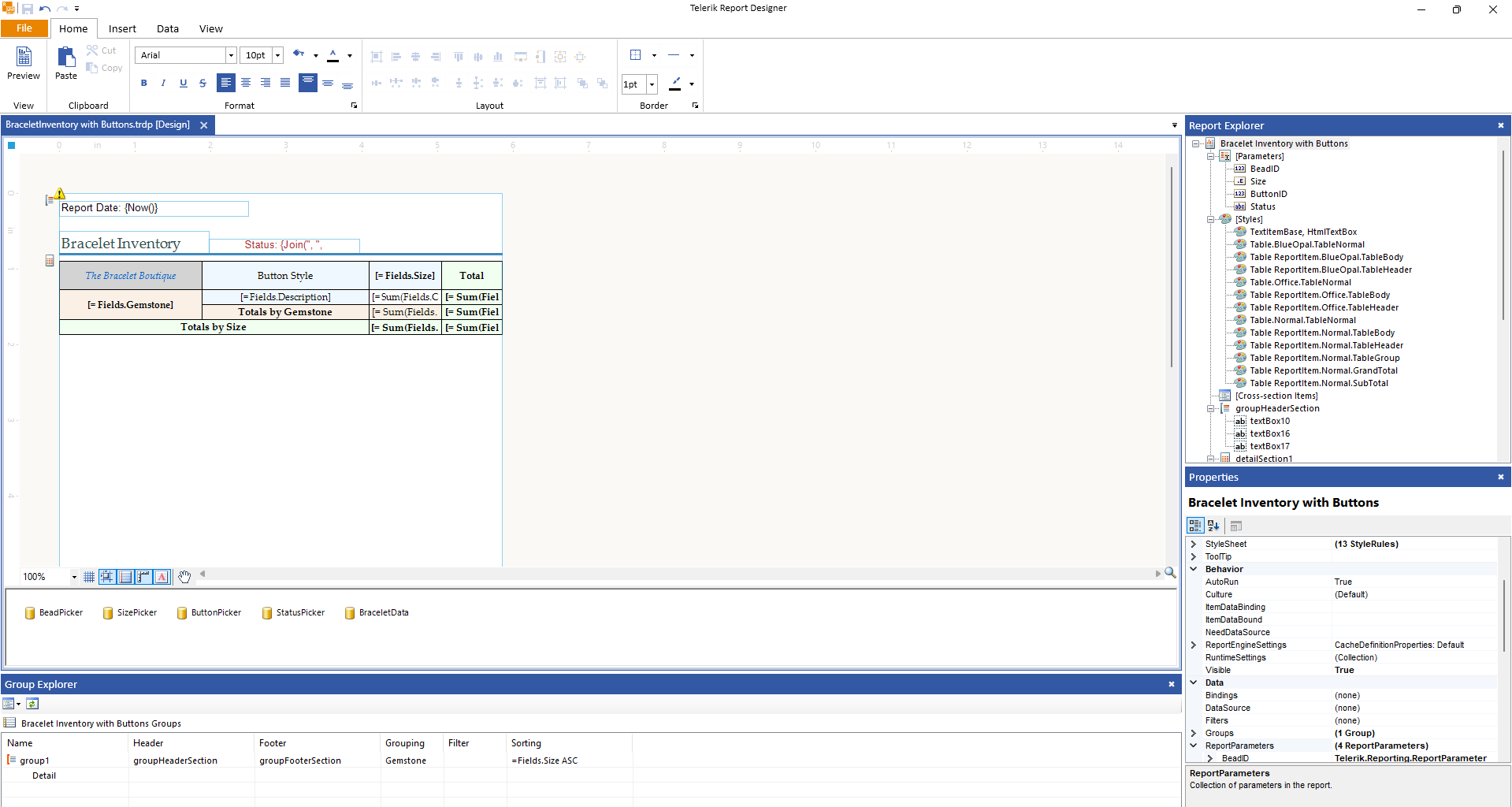
Task: Click the background fill color icon
Action: (x=299, y=54)
